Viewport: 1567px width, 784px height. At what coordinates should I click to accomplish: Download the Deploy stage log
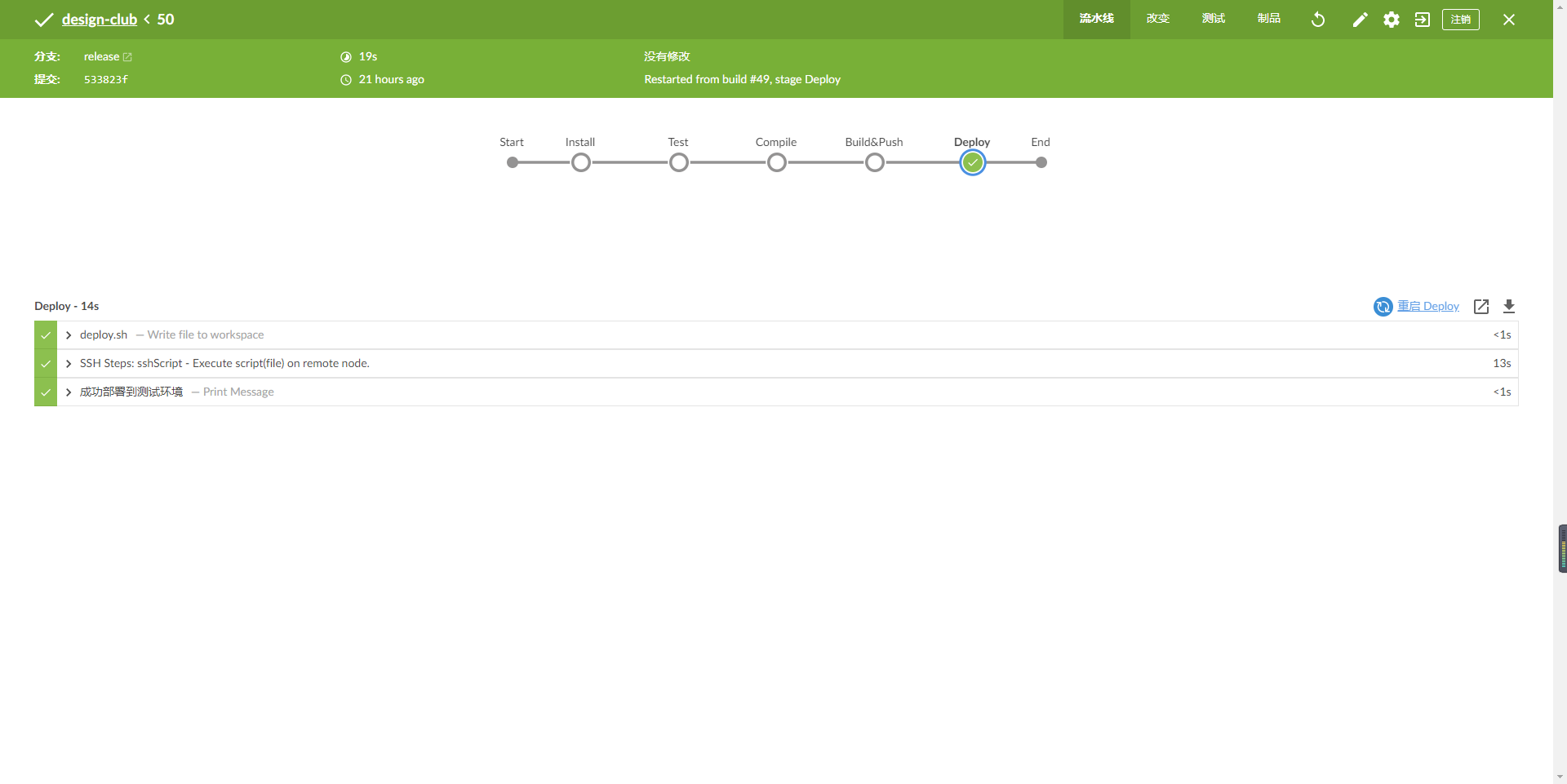pos(1509,307)
